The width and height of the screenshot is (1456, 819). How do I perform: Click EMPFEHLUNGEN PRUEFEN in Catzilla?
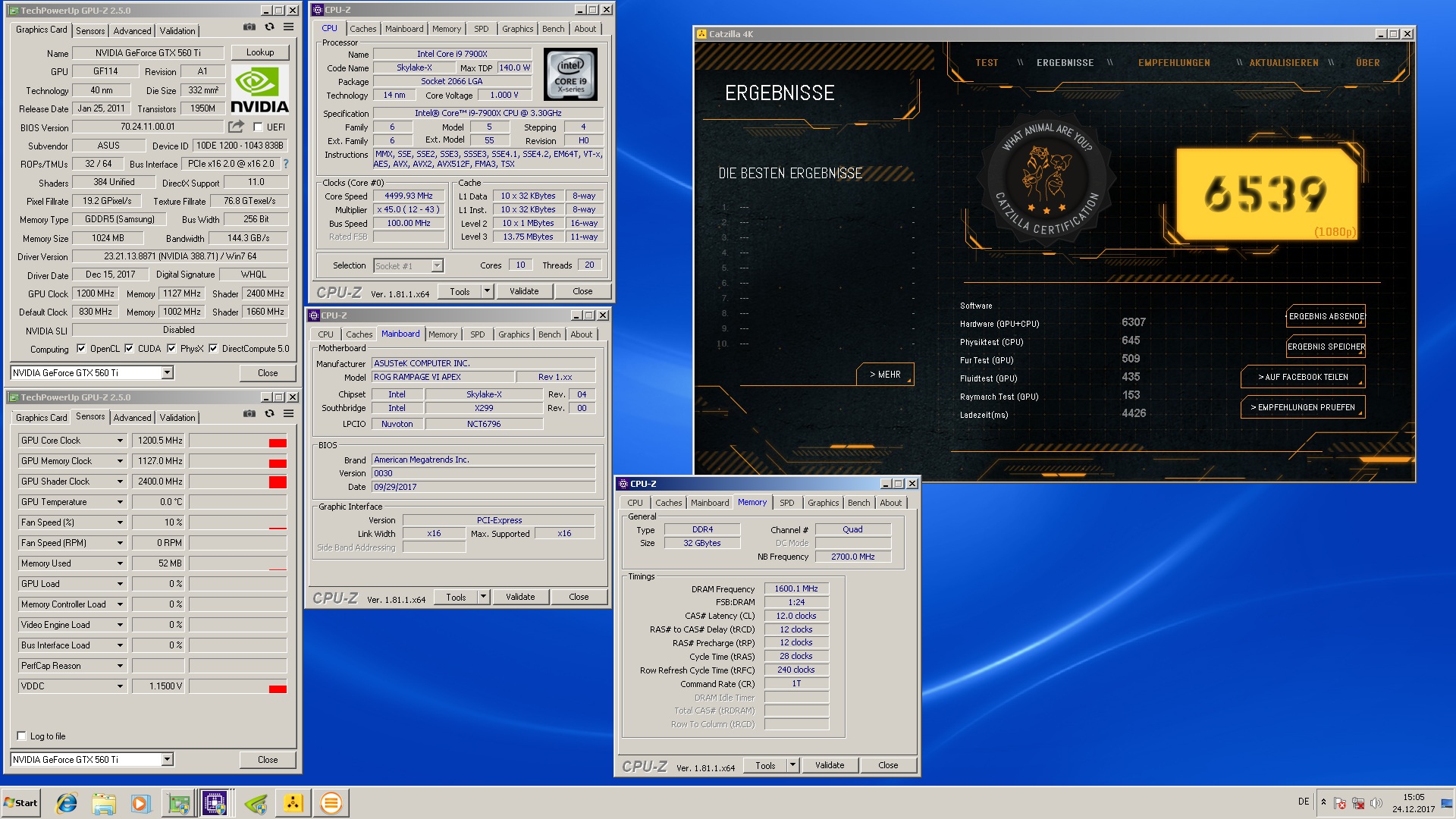coord(1303,407)
